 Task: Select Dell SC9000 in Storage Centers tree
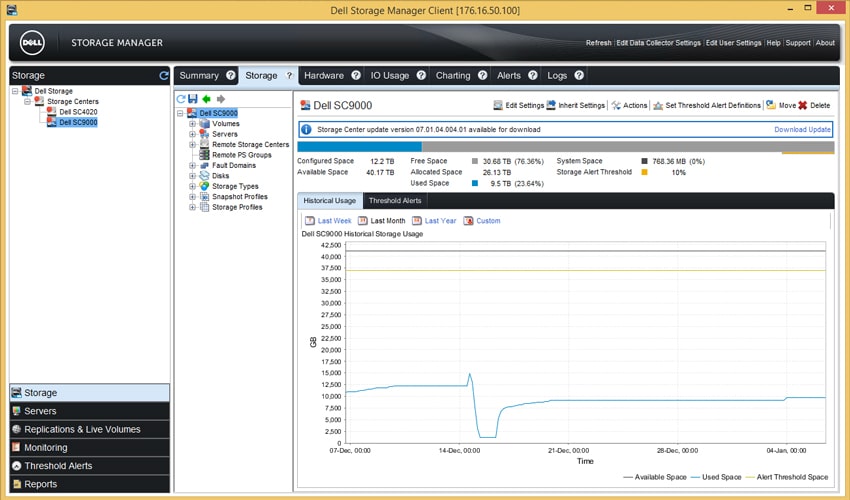[78, 123]
